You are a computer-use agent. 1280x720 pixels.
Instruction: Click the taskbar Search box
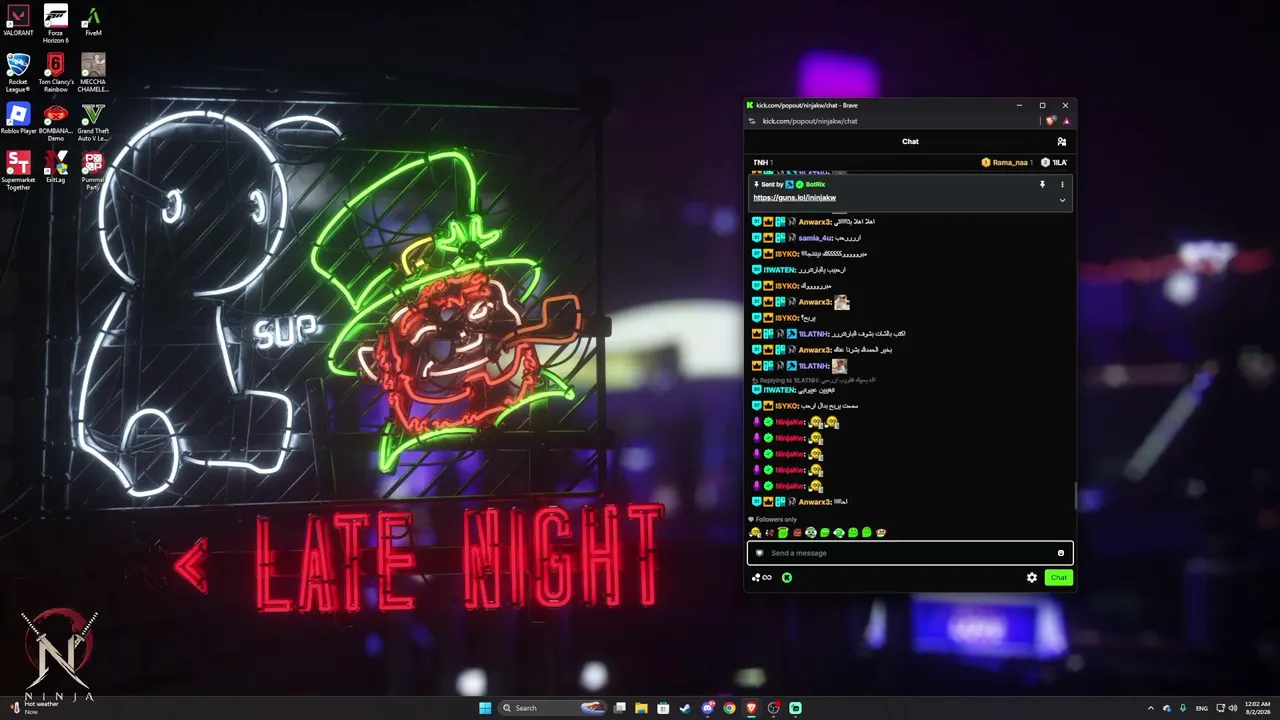[x=553, y=708]
